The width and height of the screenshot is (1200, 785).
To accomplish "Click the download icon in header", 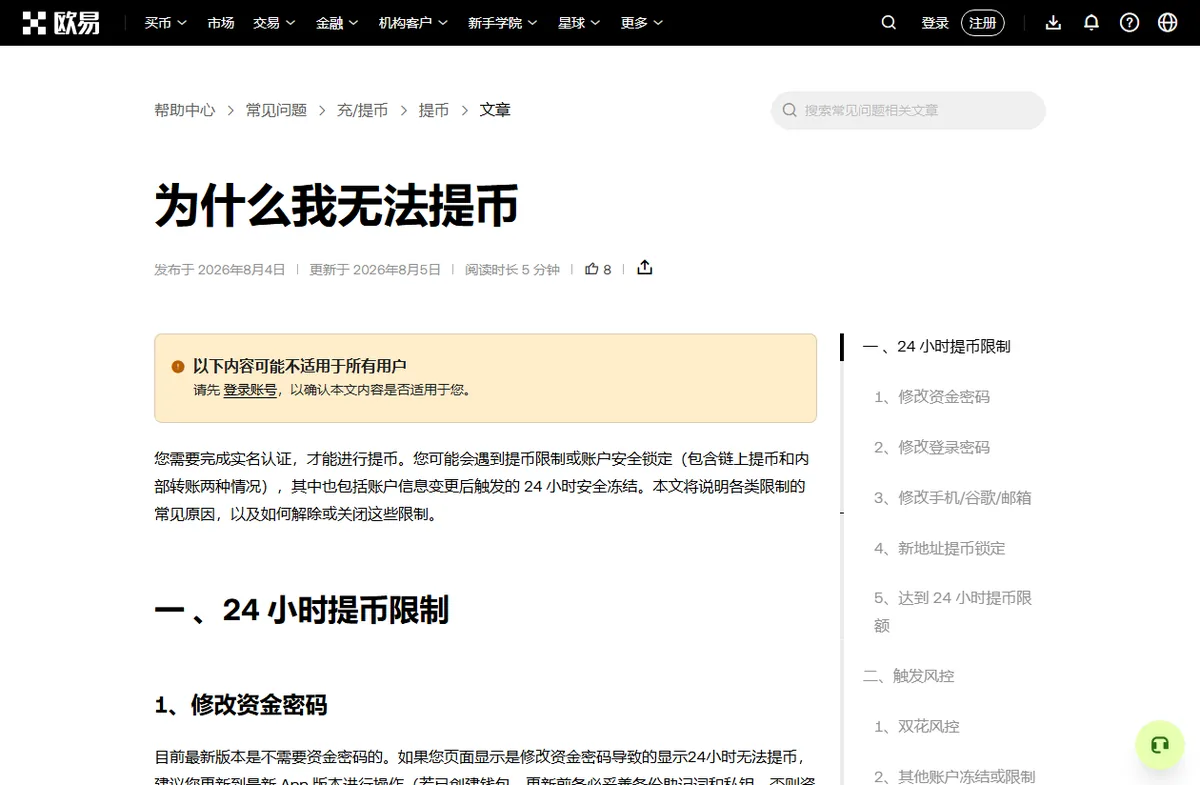I will (x=1053, y=23).
